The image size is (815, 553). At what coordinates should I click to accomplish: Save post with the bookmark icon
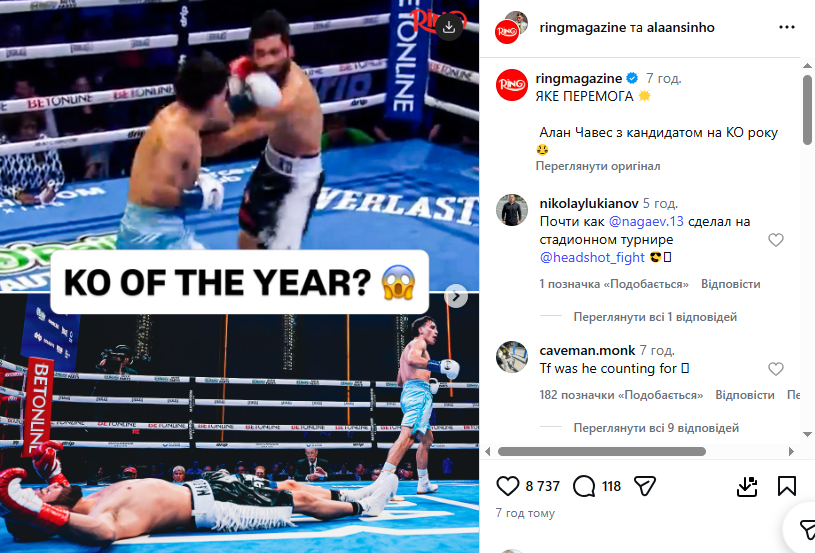click(786, 486)
